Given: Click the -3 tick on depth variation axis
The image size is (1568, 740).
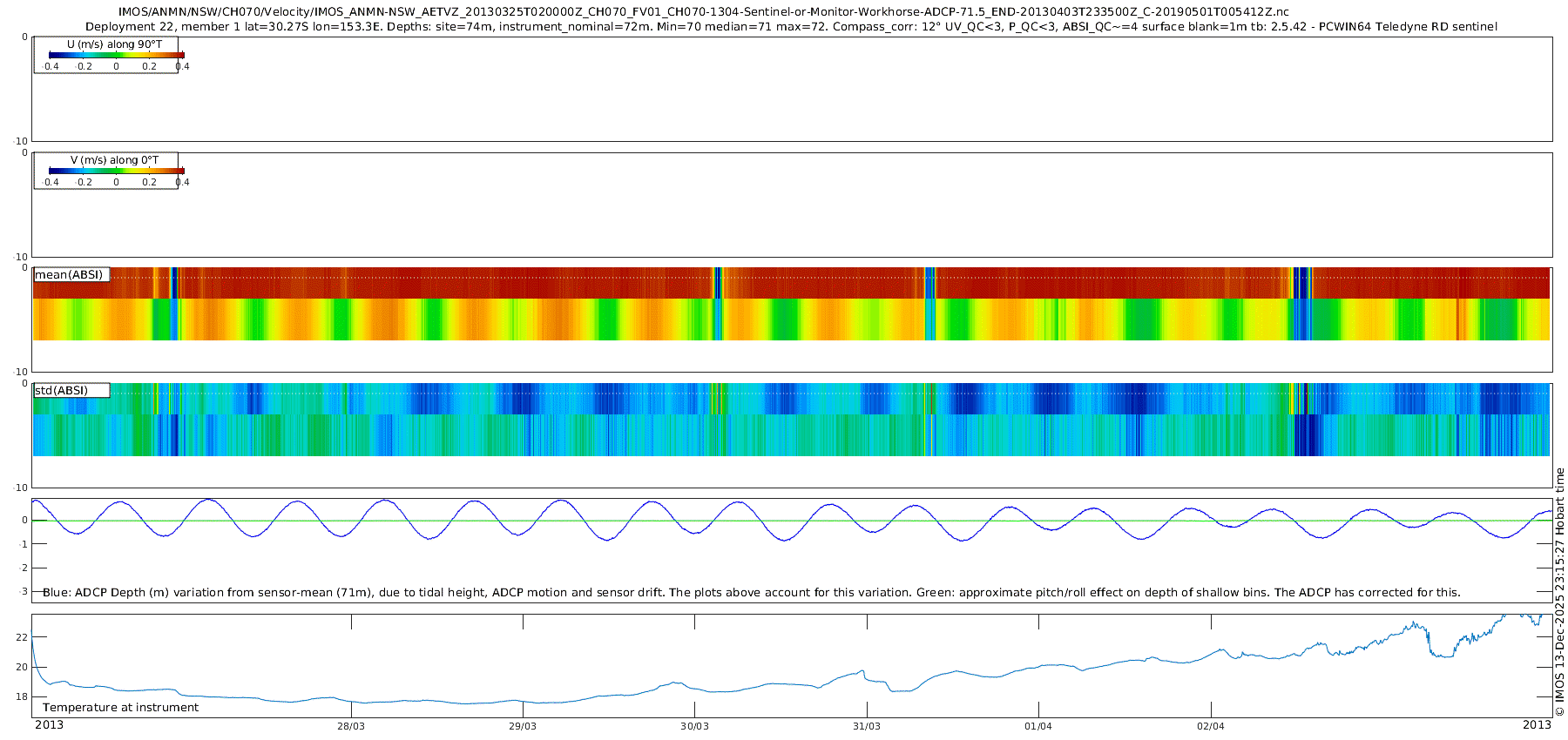Looking at the screenshot, I should click(22, 592).
